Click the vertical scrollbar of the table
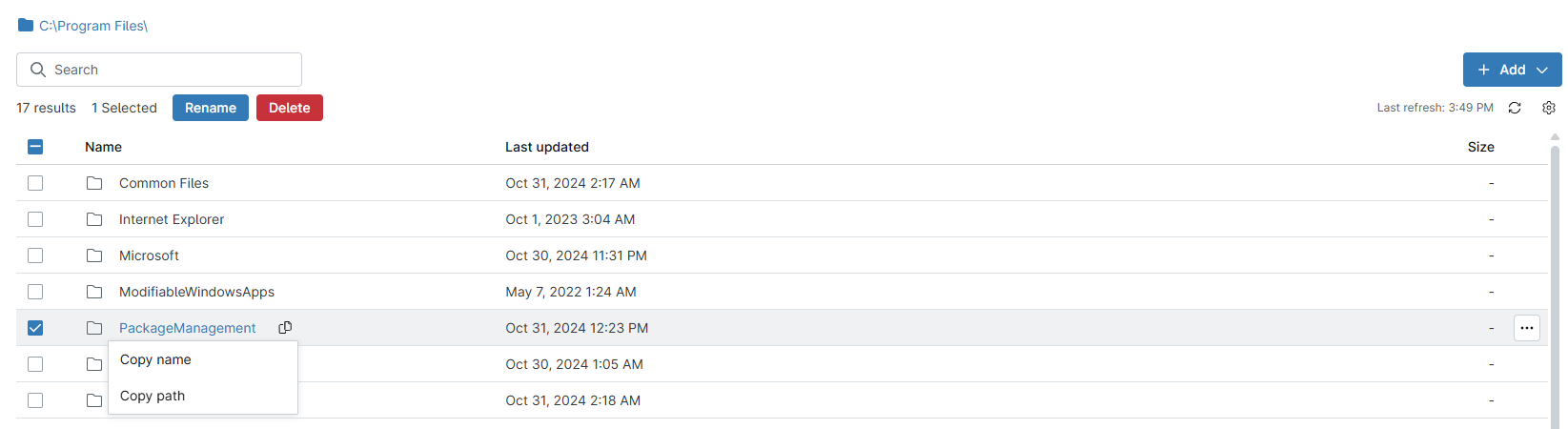The height and width of the screenshot is (429, 1568). tap(1556, 286)
